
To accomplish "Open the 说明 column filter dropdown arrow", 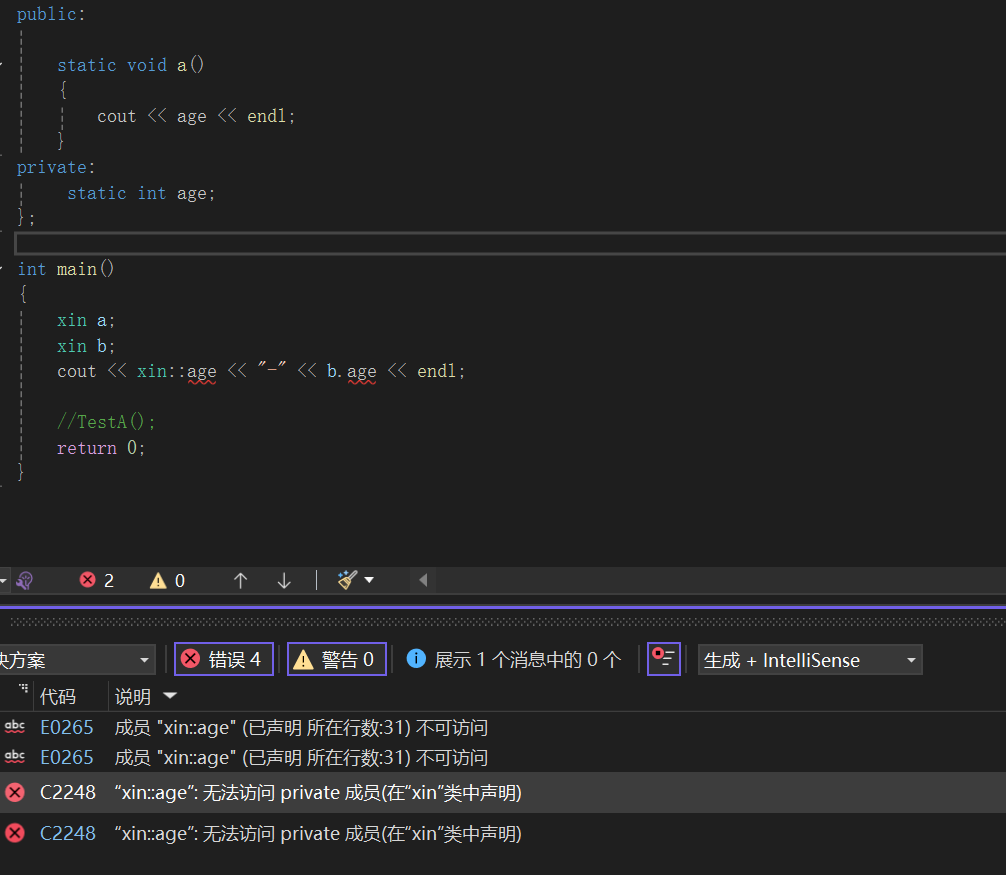I will pos(170,695).
